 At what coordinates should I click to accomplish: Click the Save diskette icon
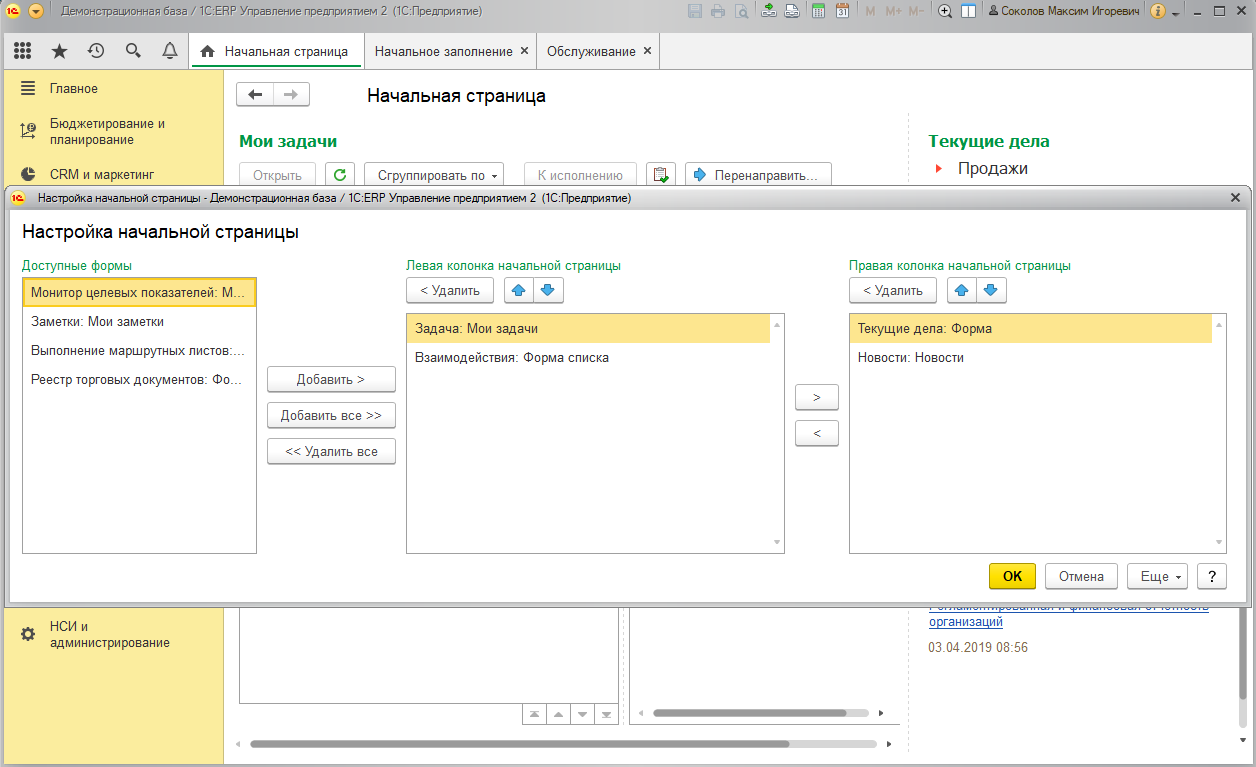tap(696, 11)
